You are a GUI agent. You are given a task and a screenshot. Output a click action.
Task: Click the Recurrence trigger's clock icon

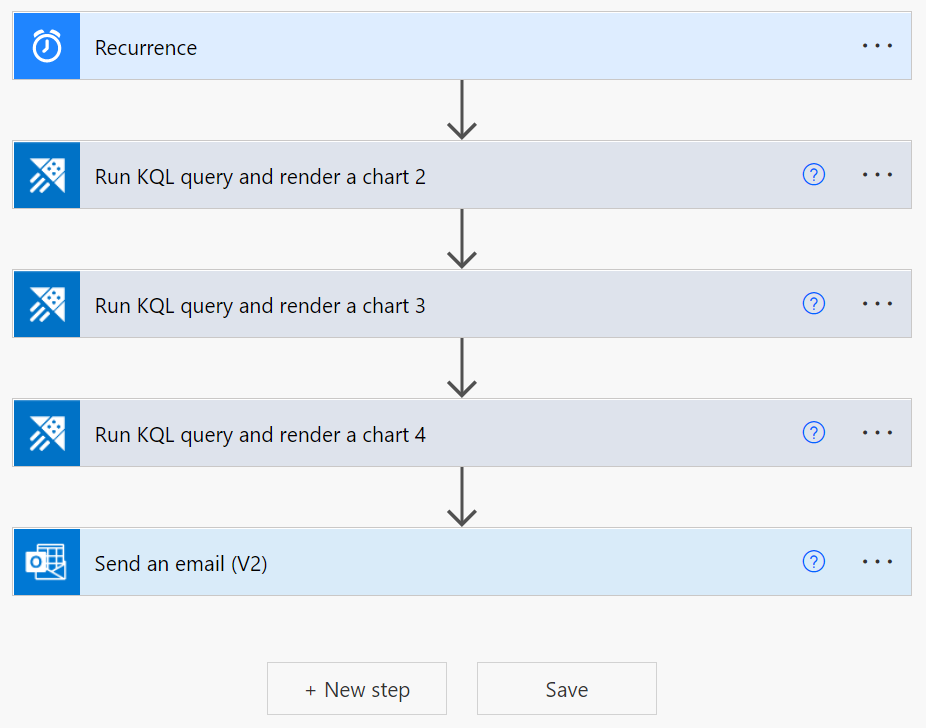(46, 45)
